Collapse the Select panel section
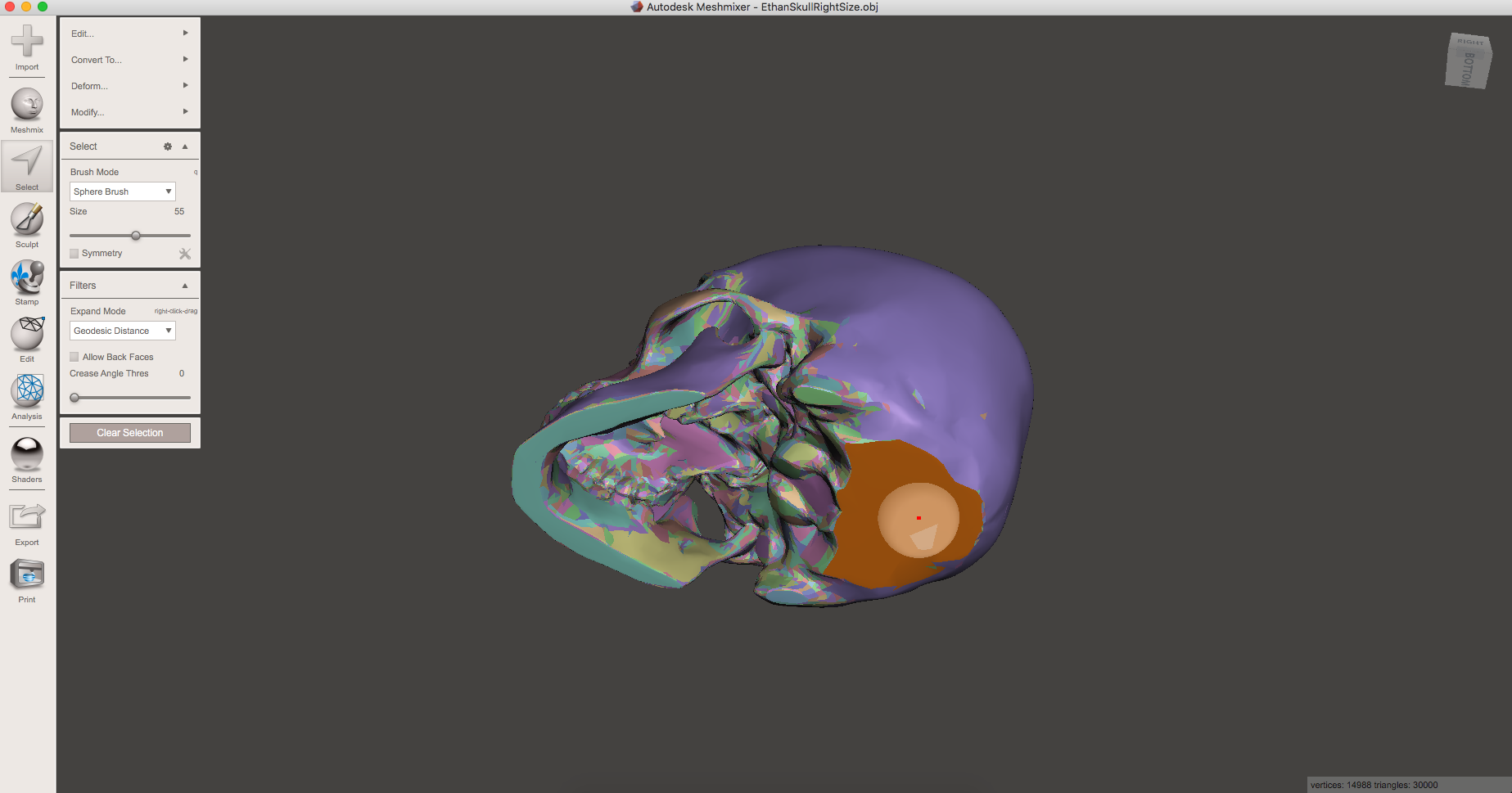The width and height of the screenshot is (1512, 793). [185, 146]
